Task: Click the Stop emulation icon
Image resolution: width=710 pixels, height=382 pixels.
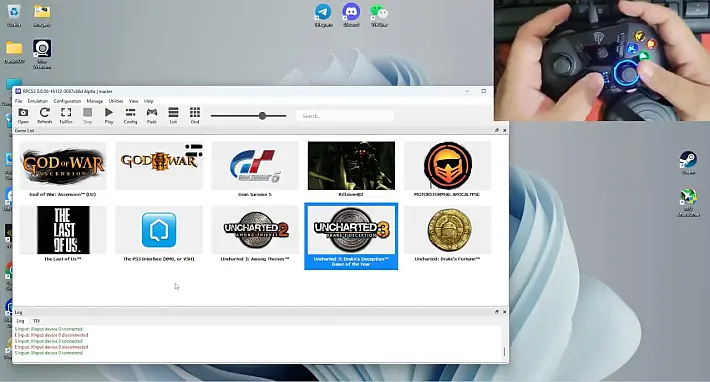Action: pos(87,115)
